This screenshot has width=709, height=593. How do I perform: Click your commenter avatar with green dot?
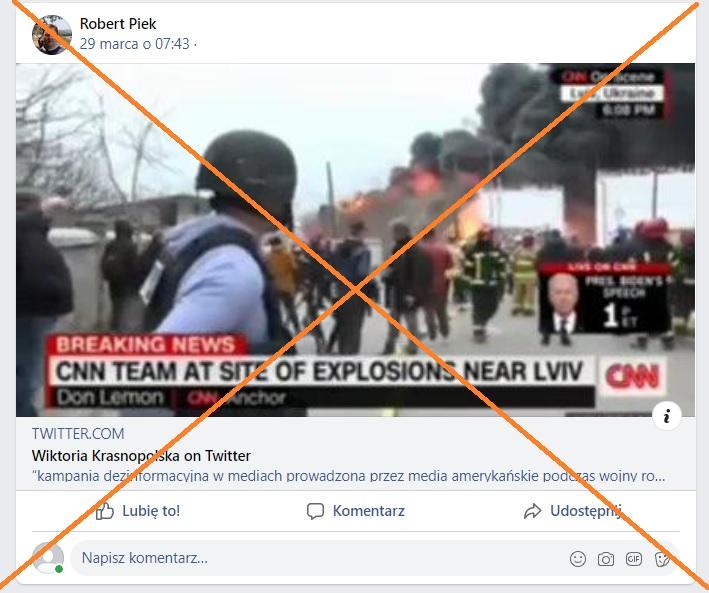[48, 558]
